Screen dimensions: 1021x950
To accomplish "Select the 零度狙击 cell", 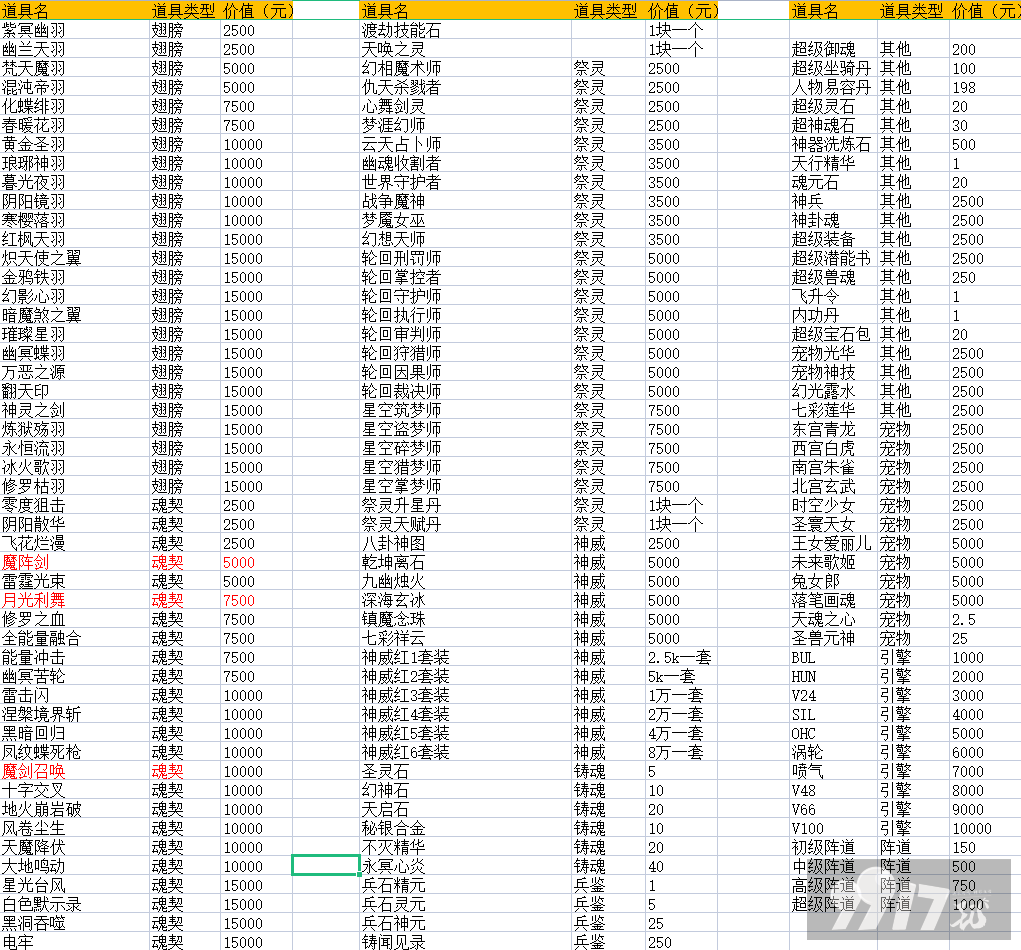I will click(x=34, y=505).
